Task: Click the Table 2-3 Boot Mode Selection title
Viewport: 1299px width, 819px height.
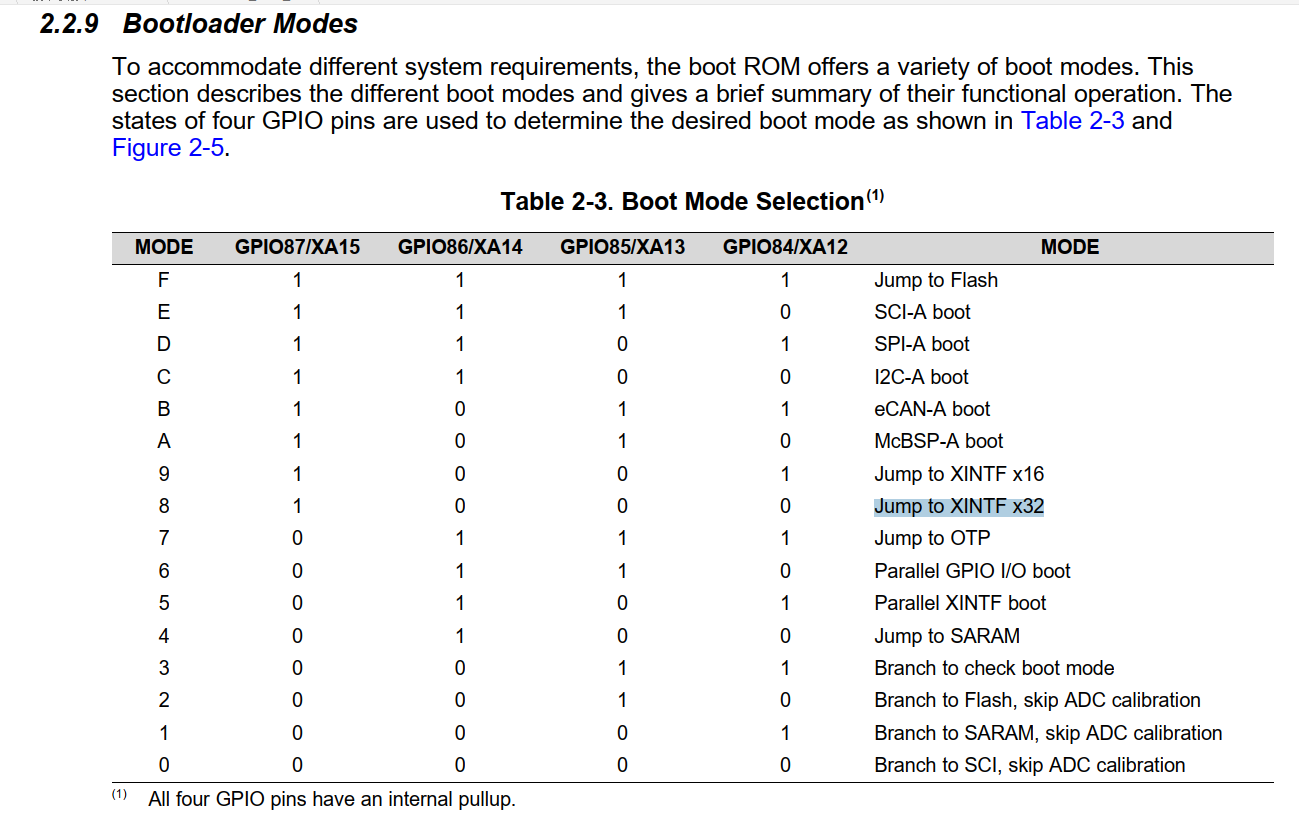Action: [682, 202]
